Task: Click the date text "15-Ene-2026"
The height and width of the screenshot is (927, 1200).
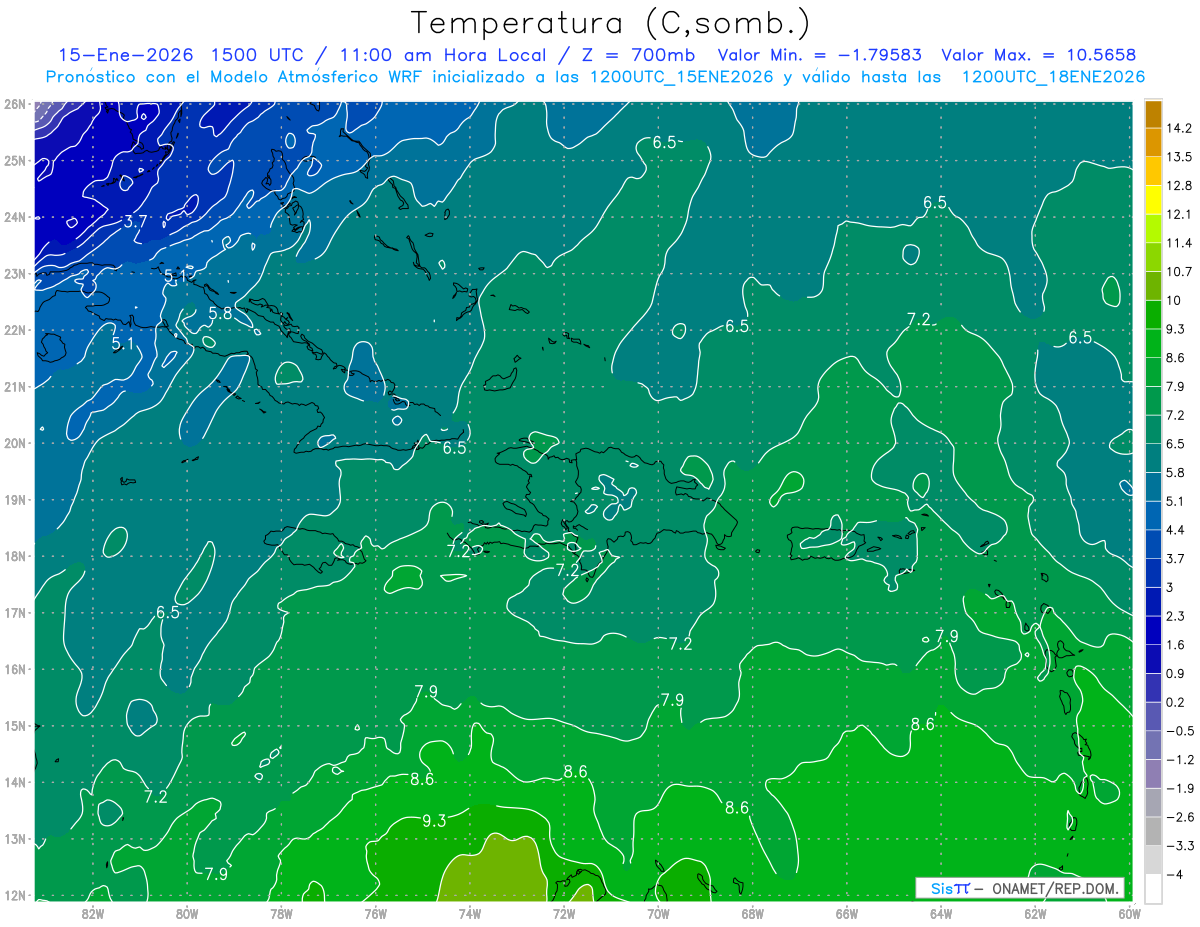Action: (x=124, y=55)
